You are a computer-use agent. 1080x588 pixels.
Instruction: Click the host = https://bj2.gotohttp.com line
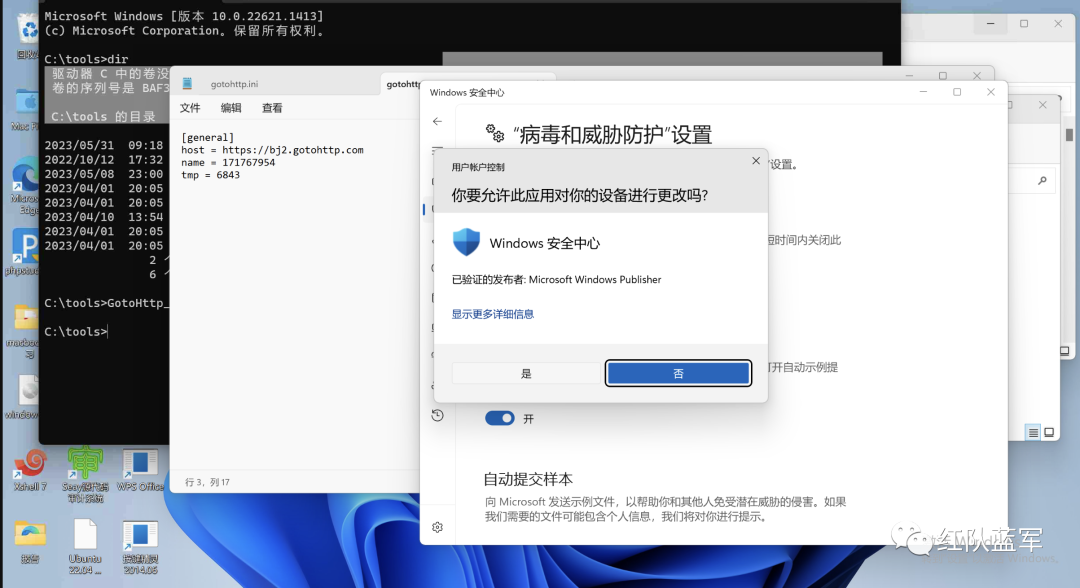[x=272, y=150]
